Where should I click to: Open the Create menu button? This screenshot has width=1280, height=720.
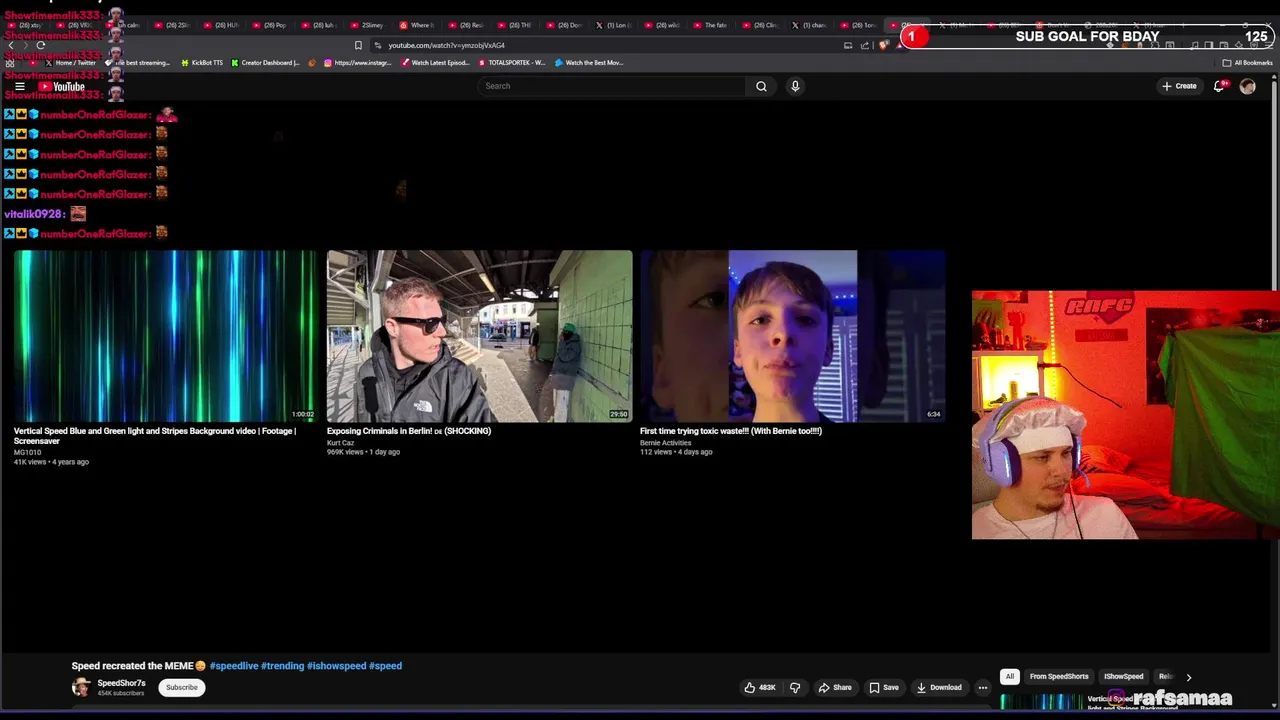coord(1179,86)
